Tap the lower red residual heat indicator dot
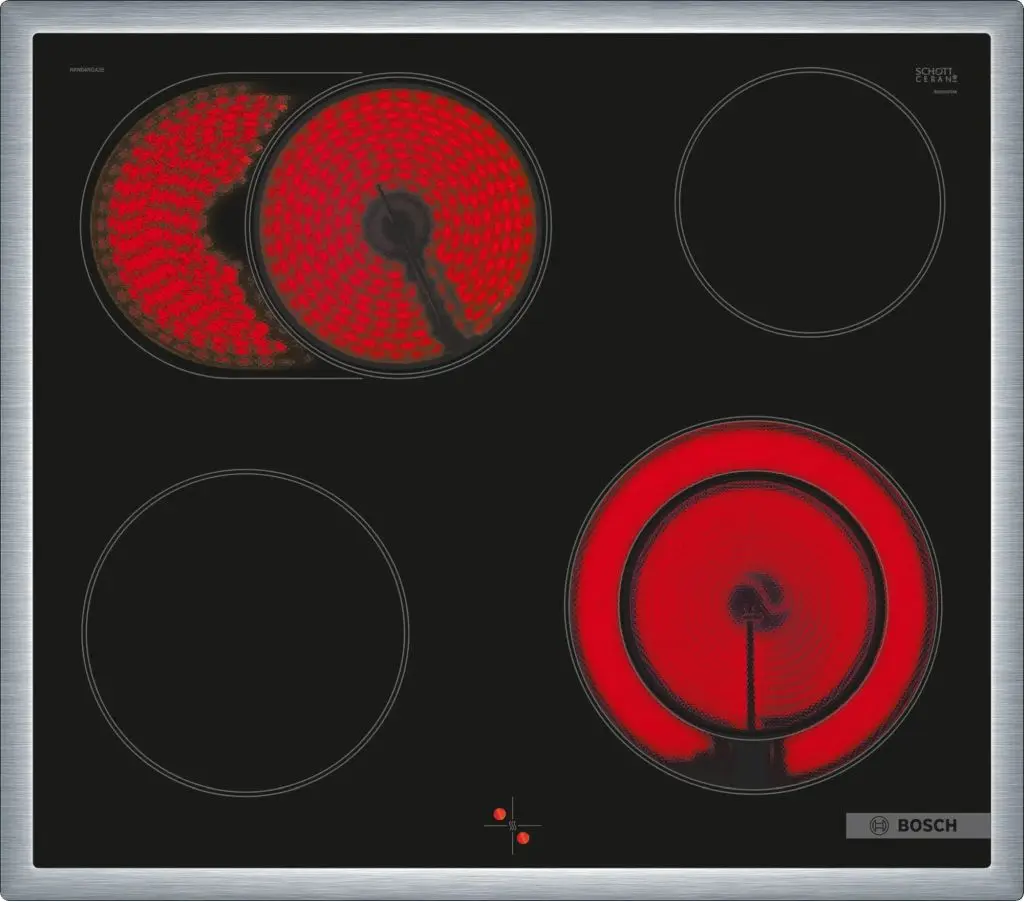 pyautogui.click(x=523, y=838)
